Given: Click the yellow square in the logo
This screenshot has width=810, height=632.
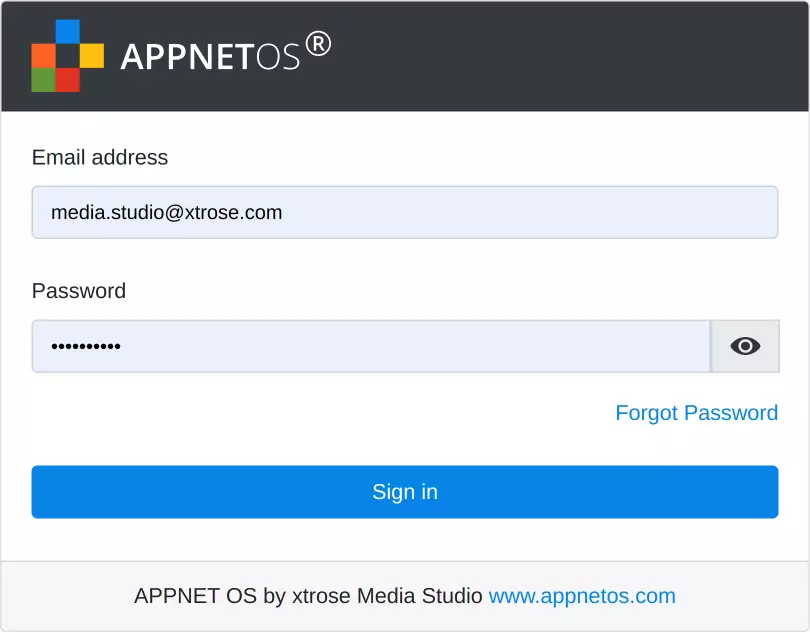Looking at the screenshot, I should (x=92, y=56).
